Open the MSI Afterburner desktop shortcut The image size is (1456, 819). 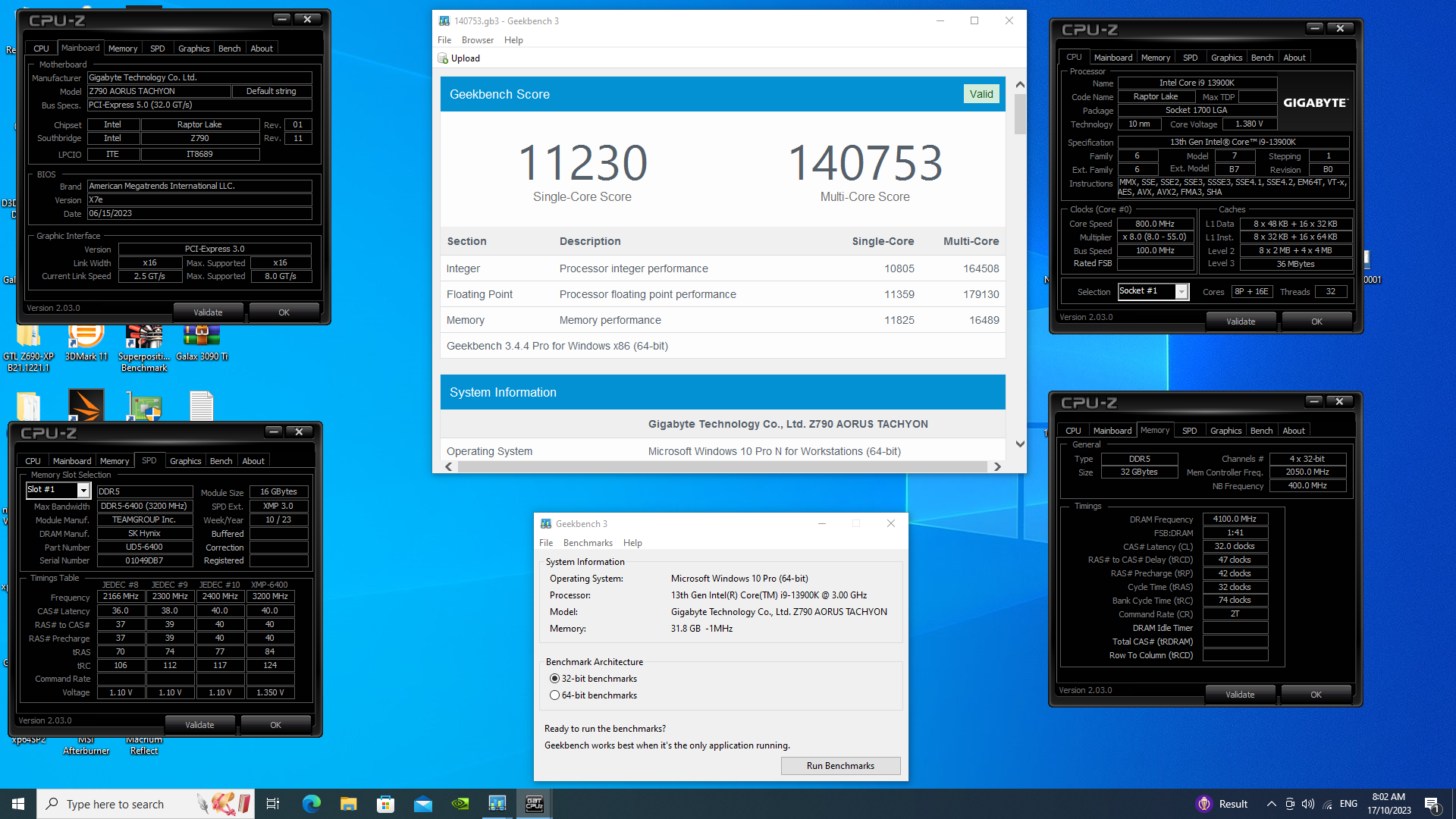pyautogui.click(x=86, y=745)
